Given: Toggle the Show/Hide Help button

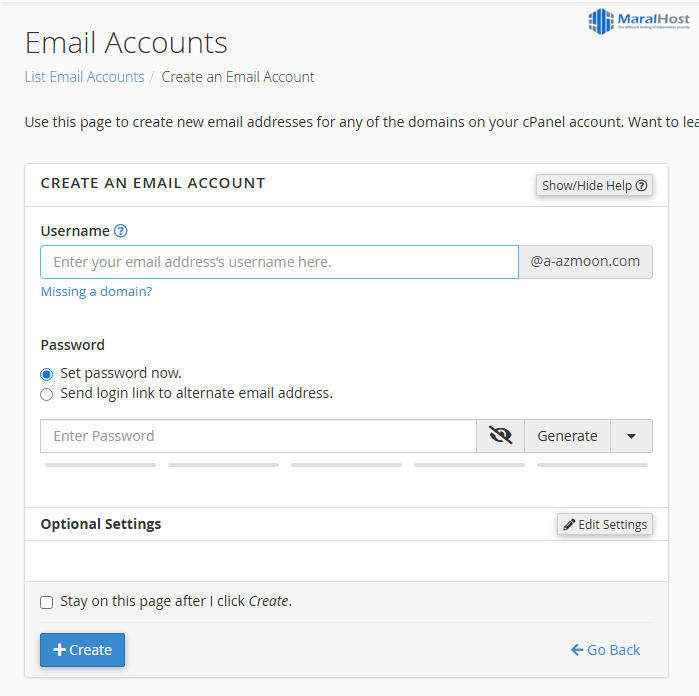Looking at the screenshot, I should [x=594, y=185].
